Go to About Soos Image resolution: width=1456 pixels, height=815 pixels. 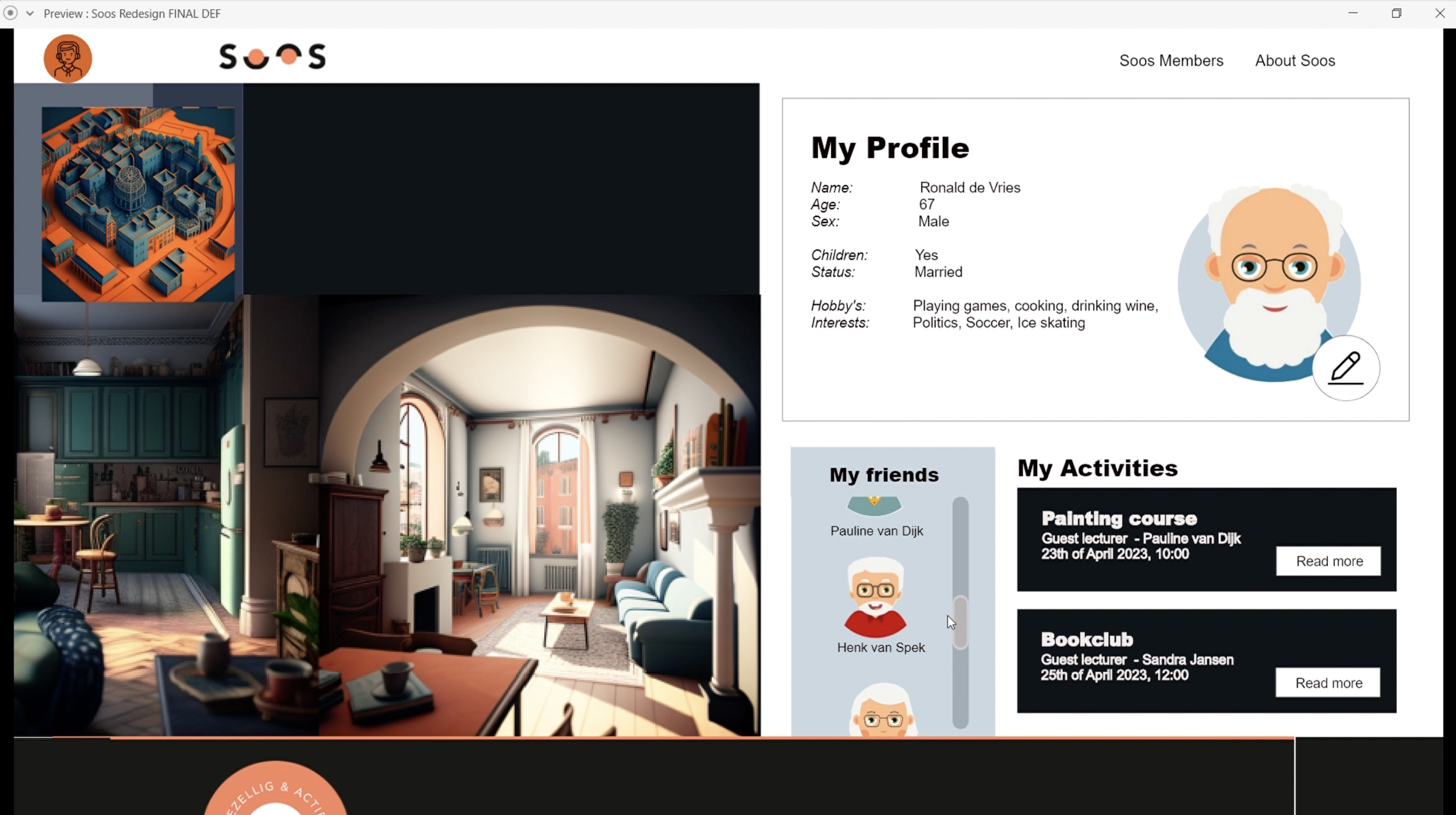click(x=1295, y=61)
